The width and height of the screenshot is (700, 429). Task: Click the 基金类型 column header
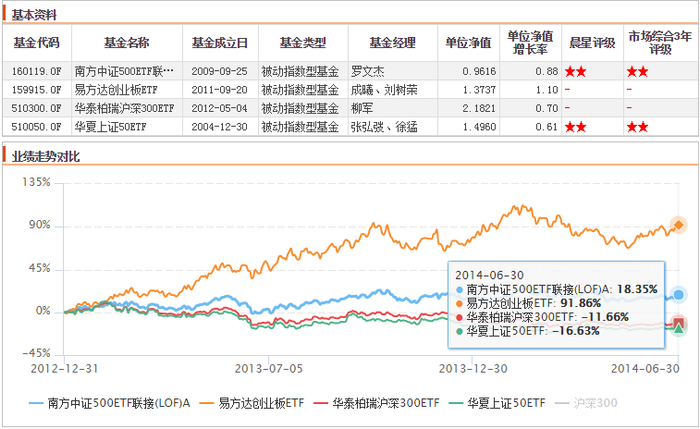pyautogui.click(x=303, y=43)
